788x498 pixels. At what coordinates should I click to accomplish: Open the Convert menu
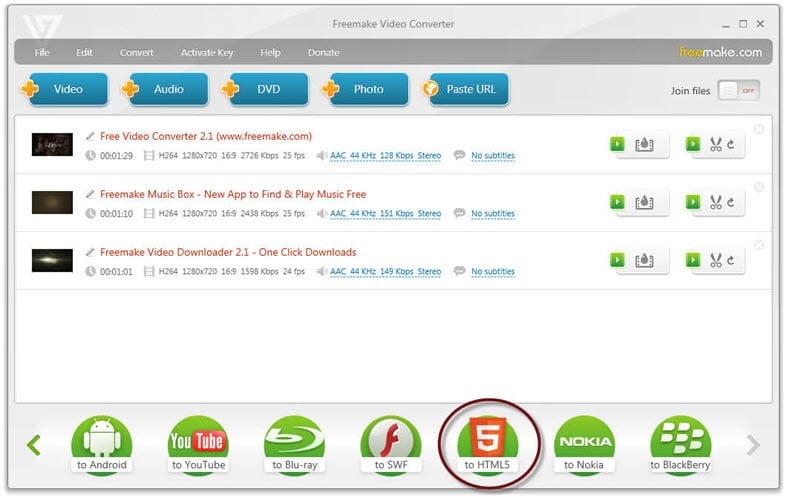pyautogui.click(x=137, y=52)
